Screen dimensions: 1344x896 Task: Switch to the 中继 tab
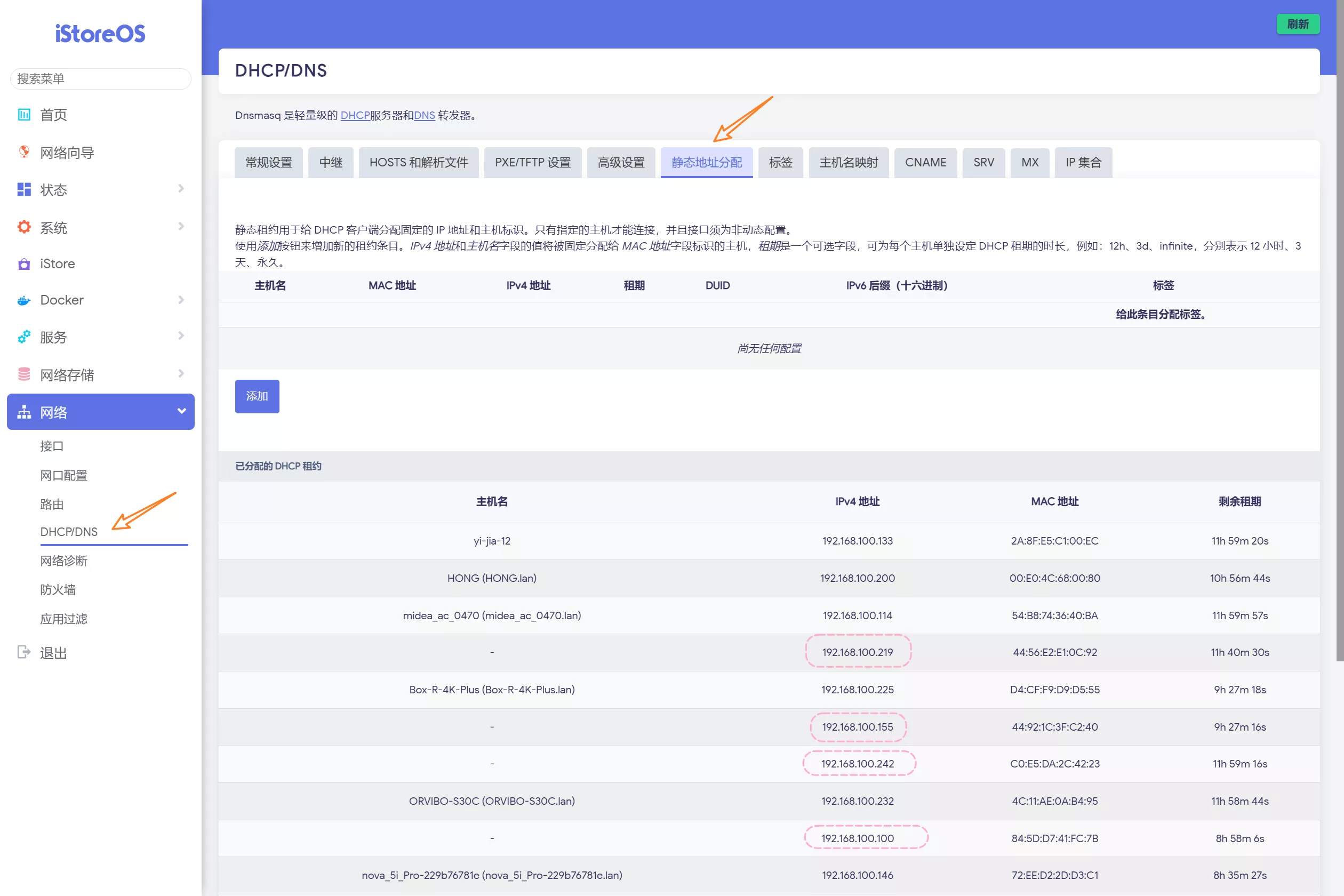coord(331,163)
